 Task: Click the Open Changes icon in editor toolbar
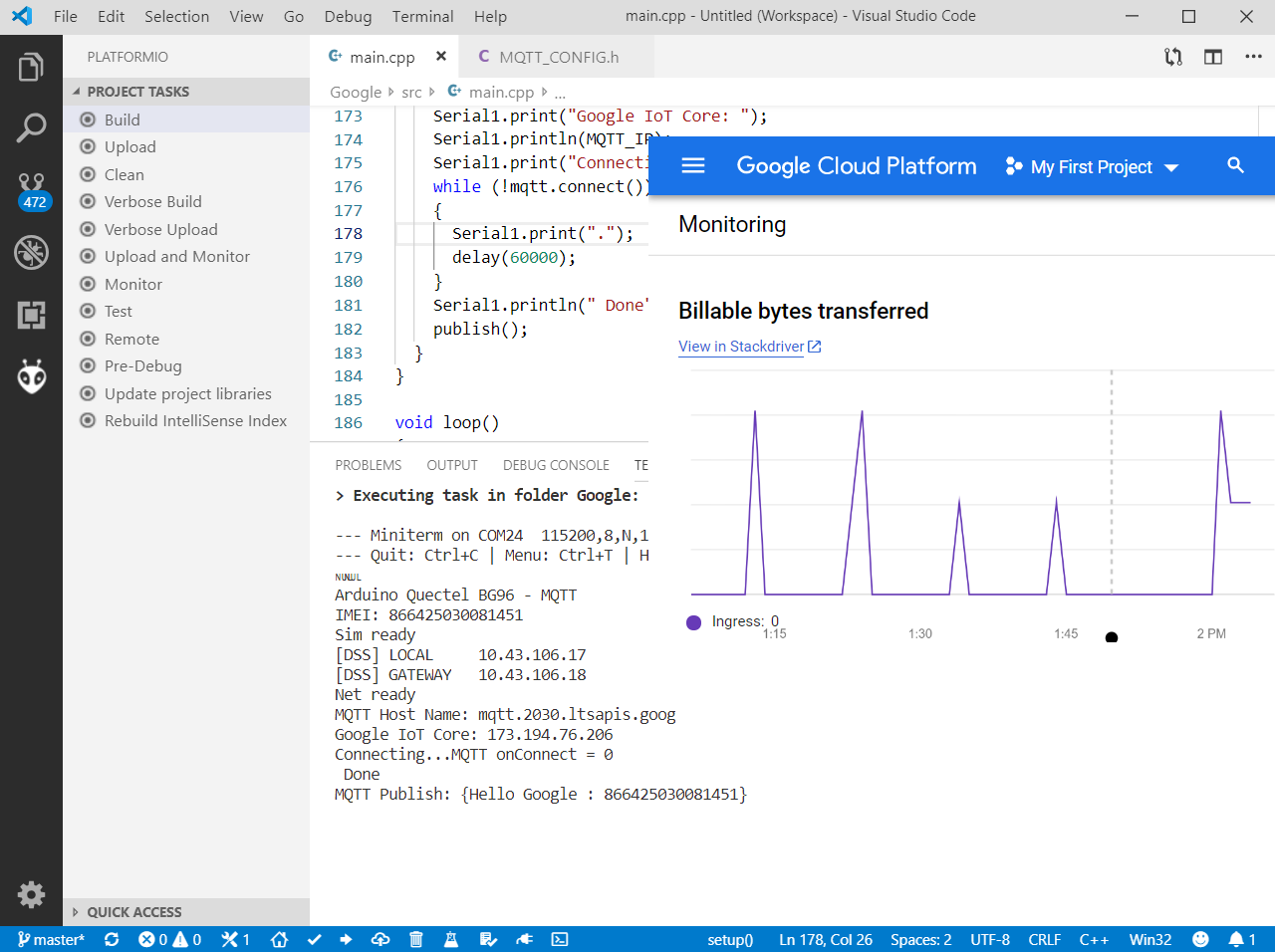click(1173, 57)
